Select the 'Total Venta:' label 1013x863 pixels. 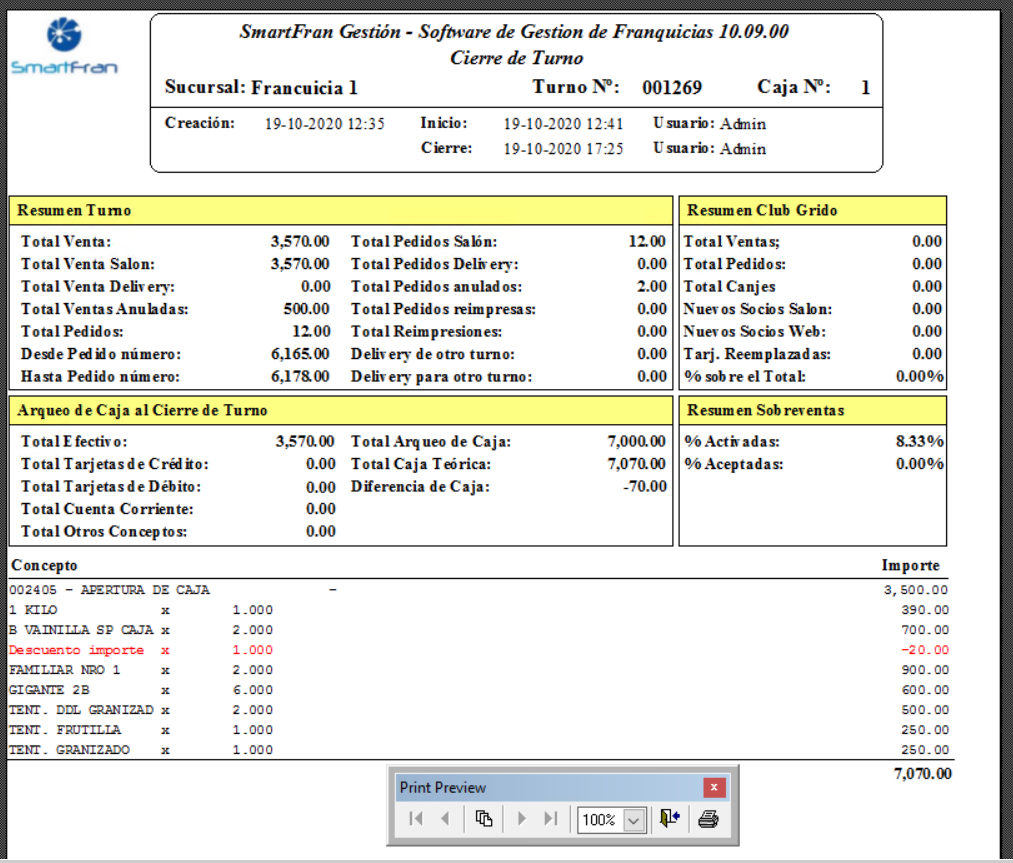tap(66, 242)
